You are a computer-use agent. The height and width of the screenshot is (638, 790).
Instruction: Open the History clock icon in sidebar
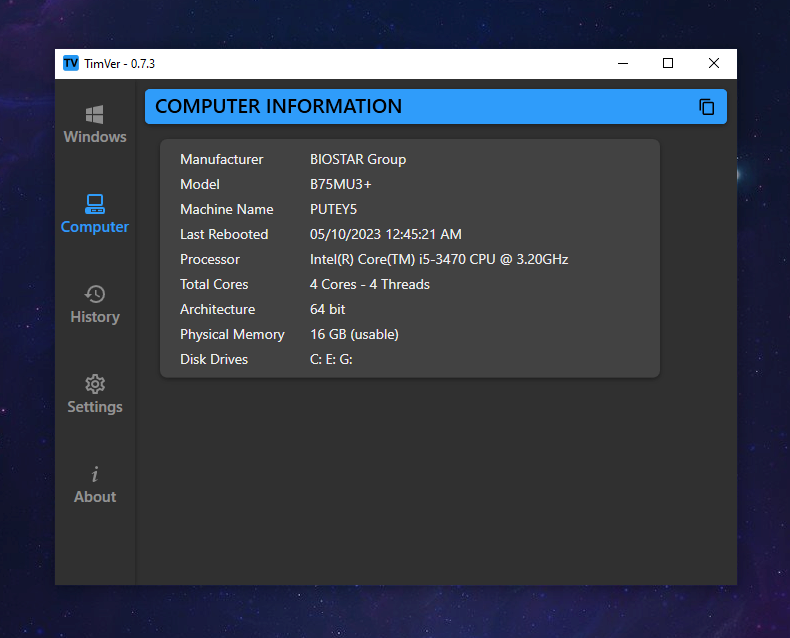[95, 294]
